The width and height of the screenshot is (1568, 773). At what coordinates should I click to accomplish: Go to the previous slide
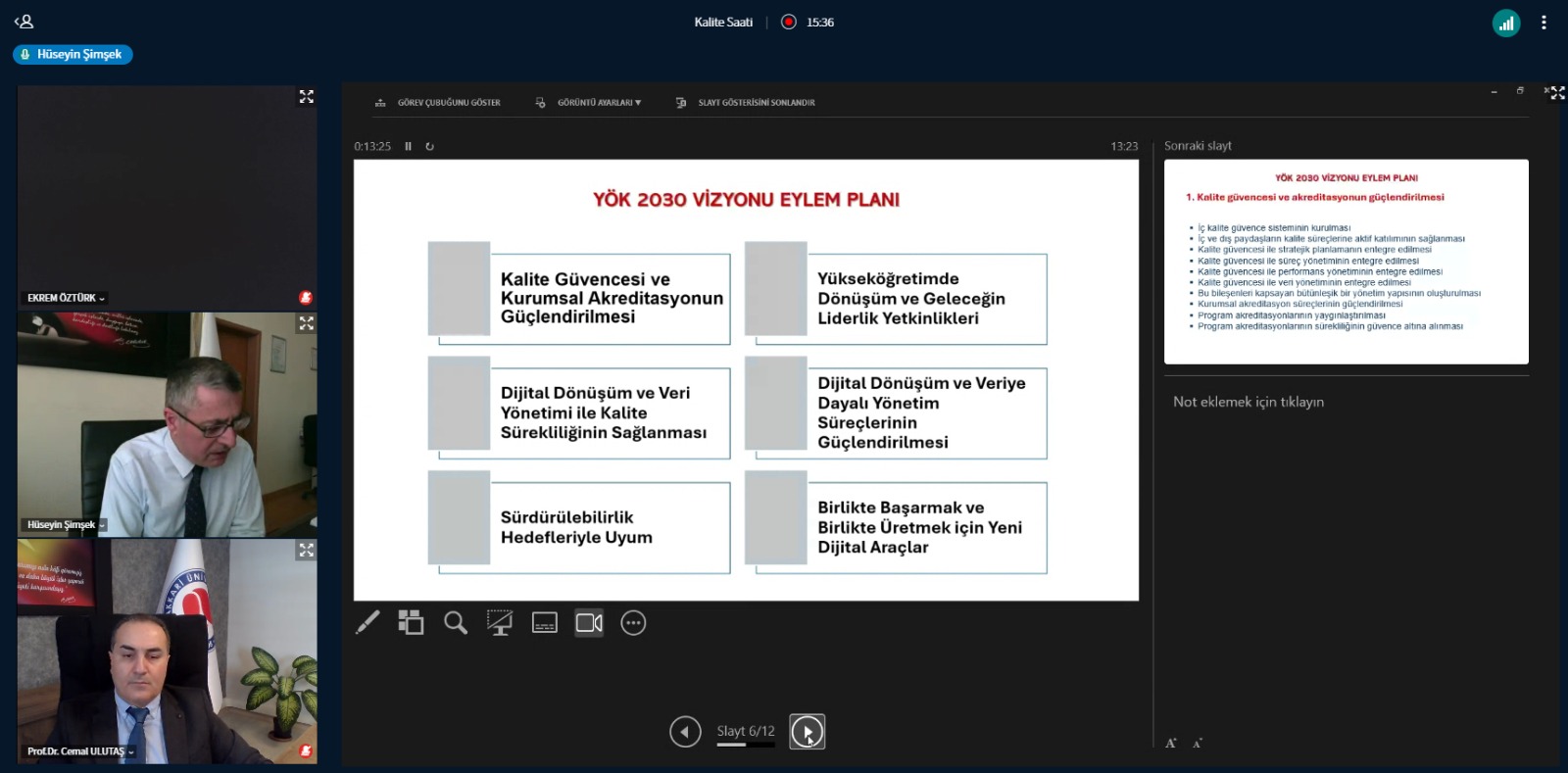coord(685,732)
